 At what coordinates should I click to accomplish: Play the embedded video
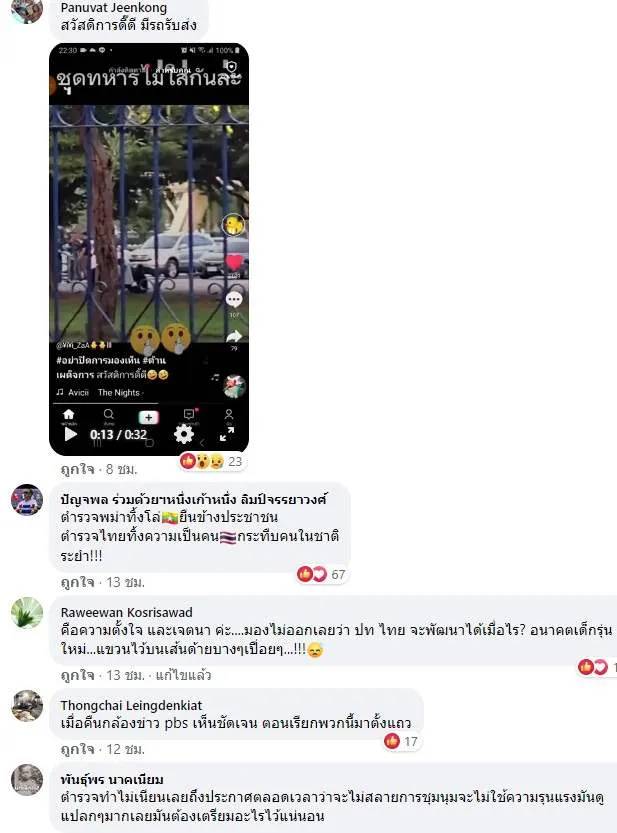(70, 435)
